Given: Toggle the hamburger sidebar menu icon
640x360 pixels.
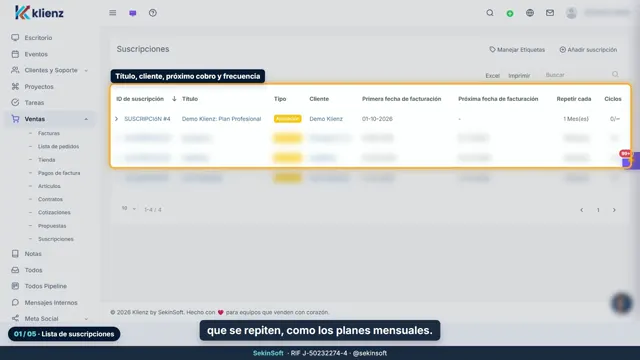Looking at the screenshot, I should click(113, 13).
